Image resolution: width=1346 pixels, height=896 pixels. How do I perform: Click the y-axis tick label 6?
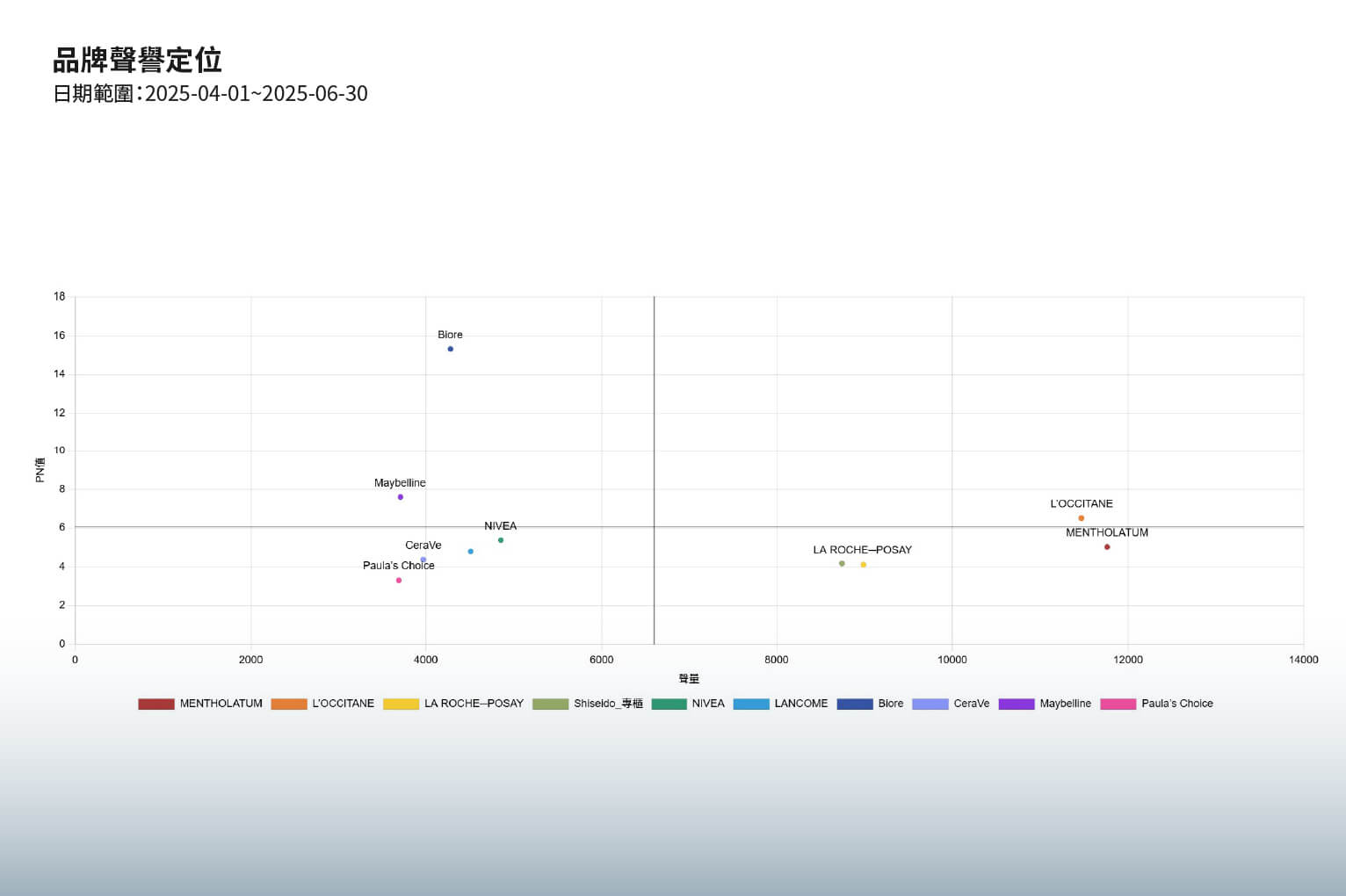[62, 528]
